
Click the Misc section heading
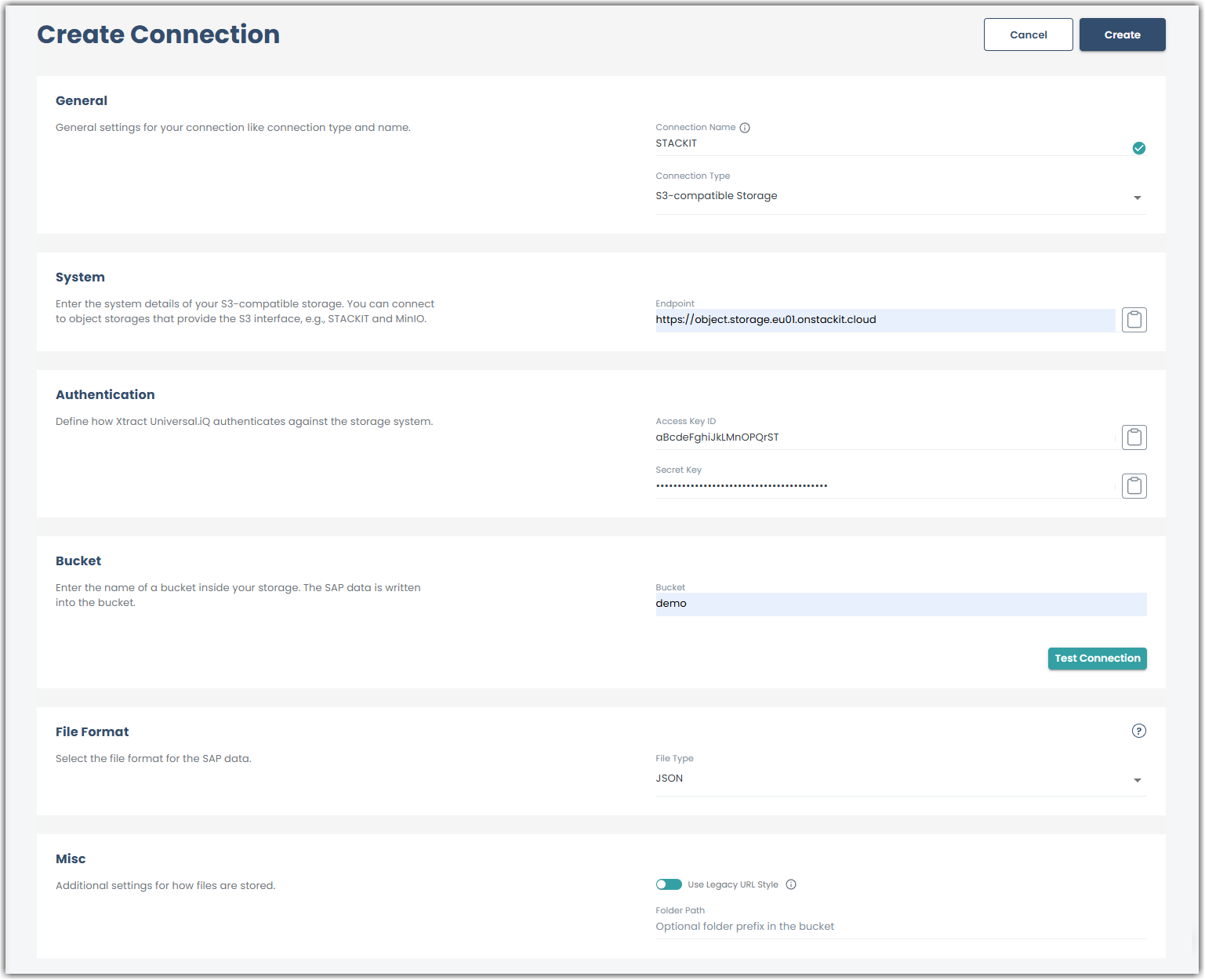[x=71, y=858]
